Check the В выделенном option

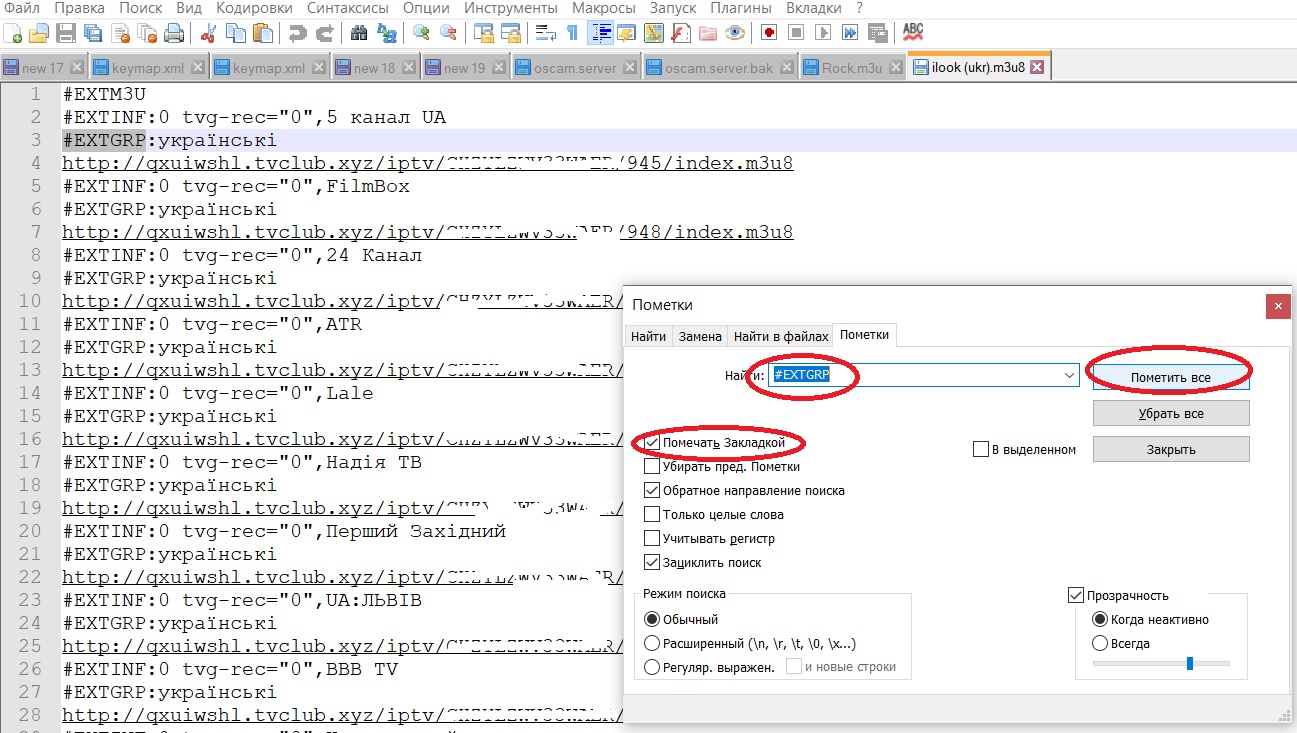tap(980, 449)
